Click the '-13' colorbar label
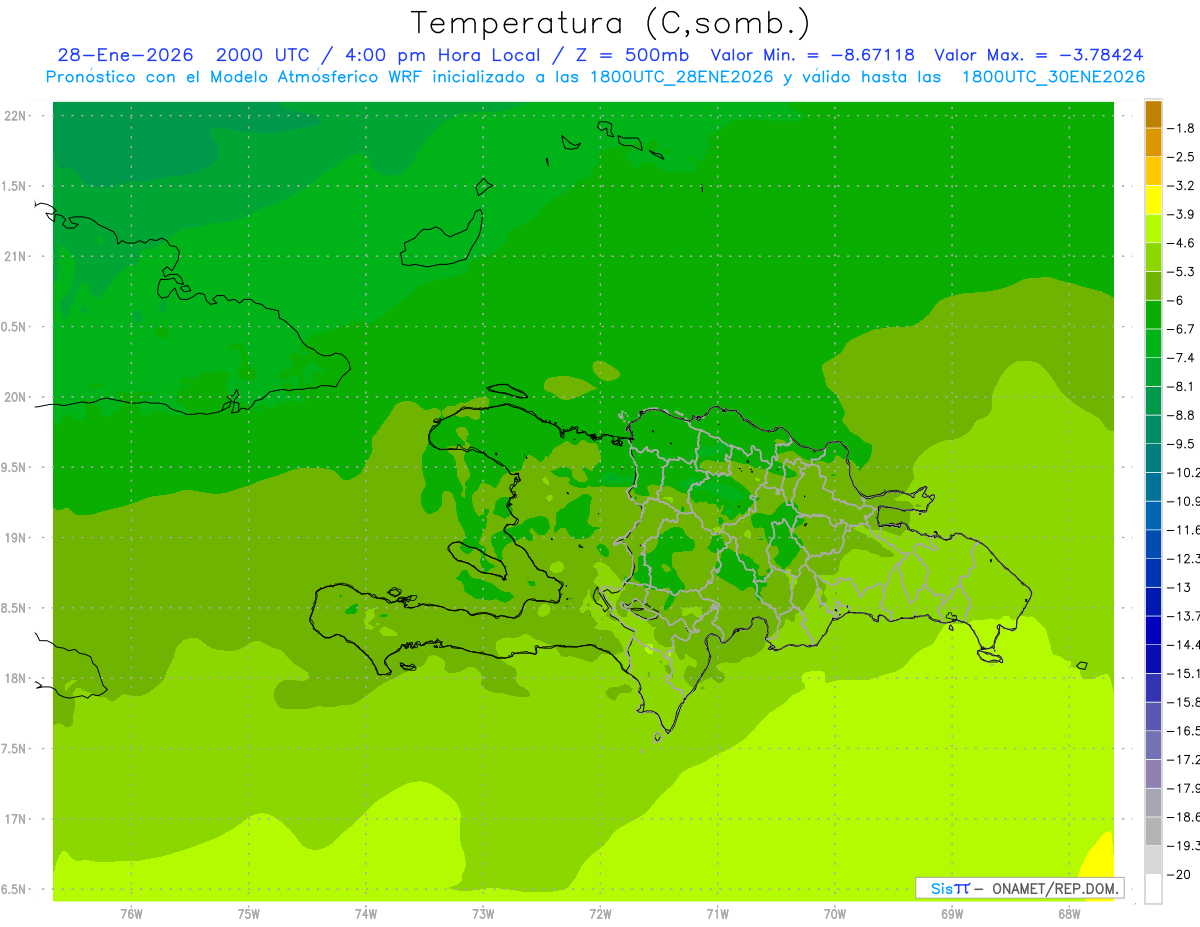Viewport: 1200px width, 927px height. 1179,587
